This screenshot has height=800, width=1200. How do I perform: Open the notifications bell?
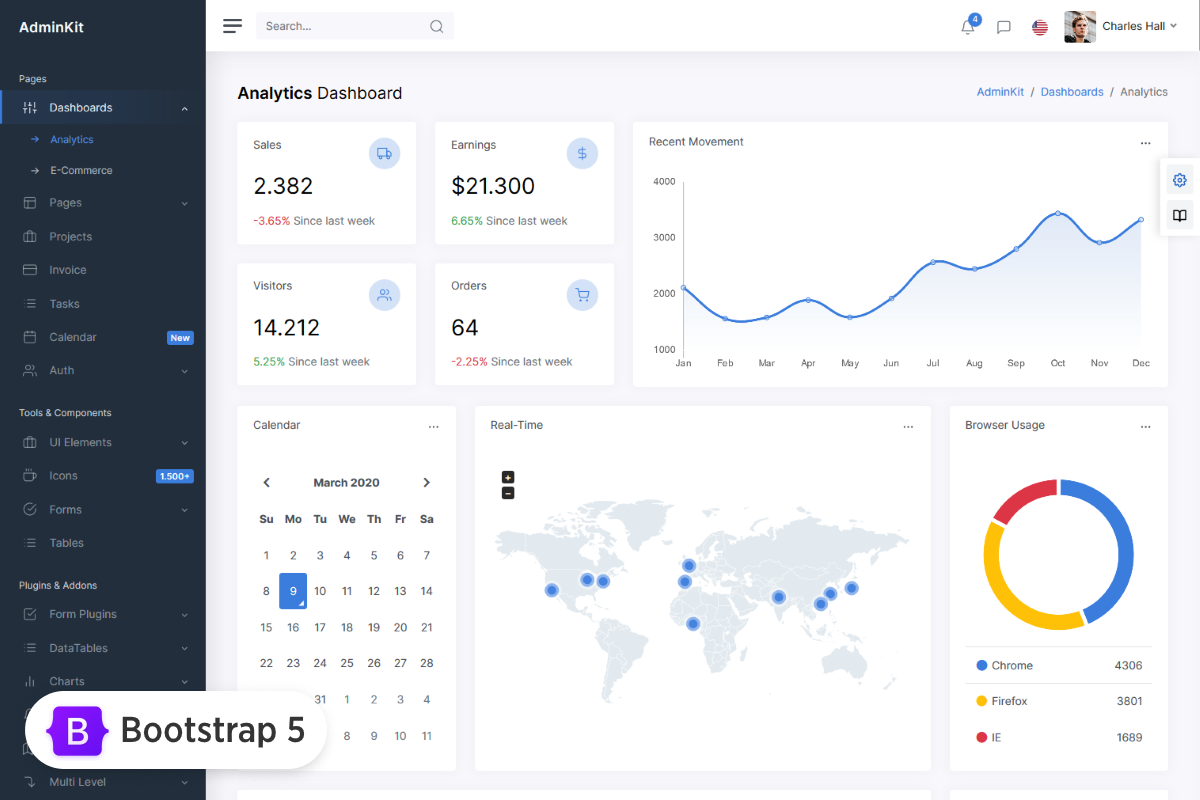click(x=967, y=27)
